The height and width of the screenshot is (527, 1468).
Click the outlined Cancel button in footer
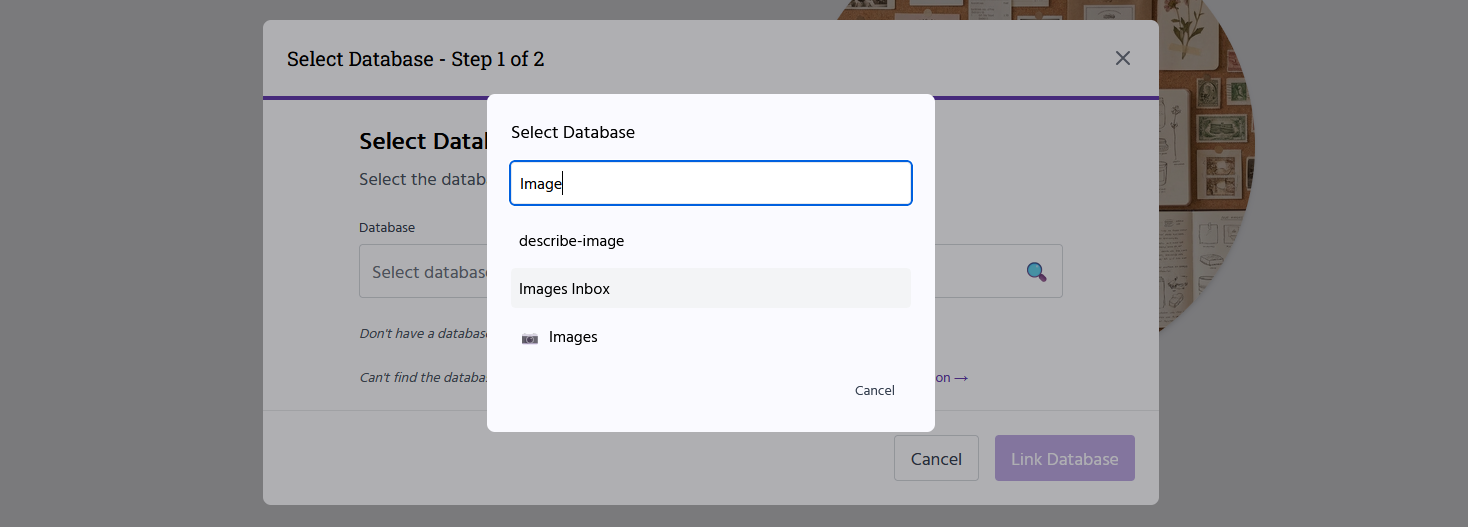[935, 459]
